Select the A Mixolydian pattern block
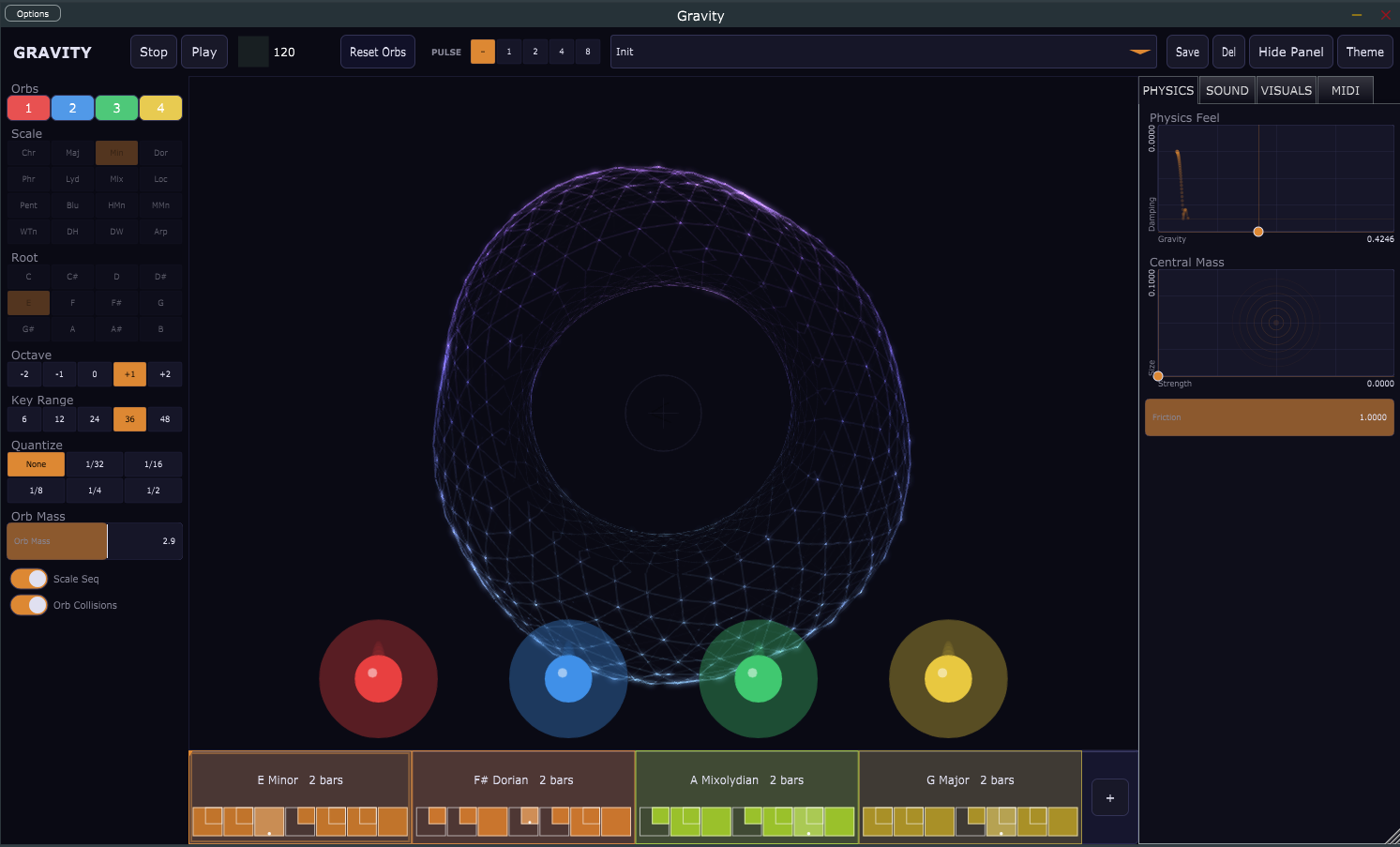The image size is (1400, 847). (x=746, y=779)
